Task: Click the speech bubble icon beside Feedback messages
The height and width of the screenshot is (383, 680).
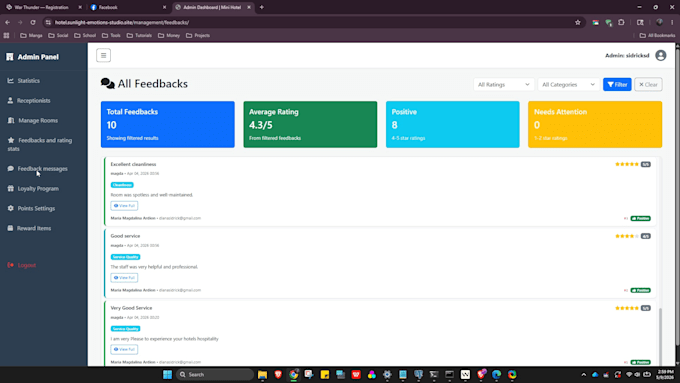Action: pyautogui.click(x=10, y=169)
